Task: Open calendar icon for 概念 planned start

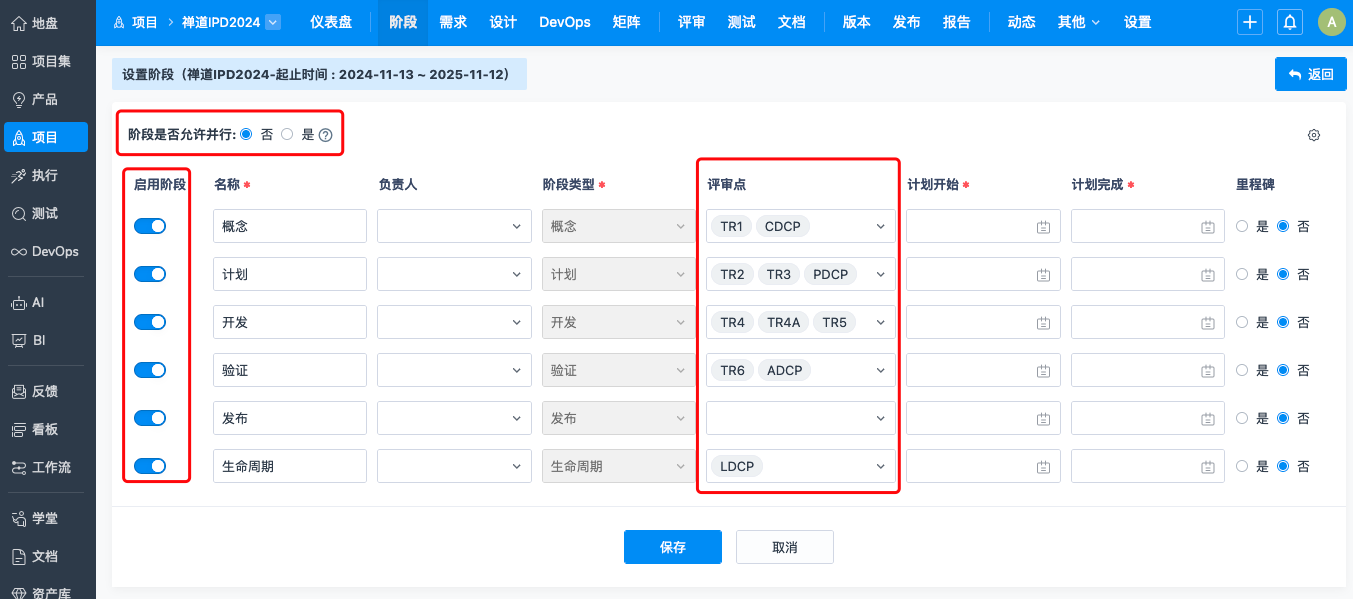Action: [x=1043, y=227]
